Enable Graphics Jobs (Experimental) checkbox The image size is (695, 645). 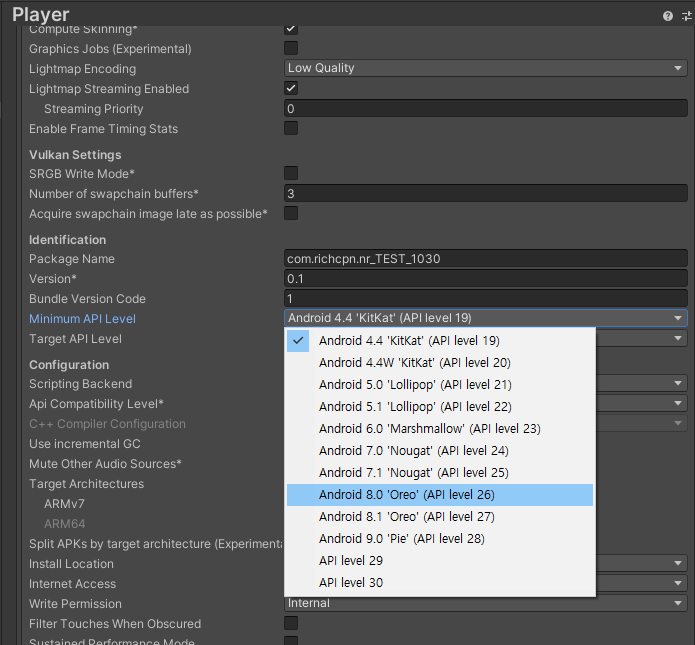291,48
